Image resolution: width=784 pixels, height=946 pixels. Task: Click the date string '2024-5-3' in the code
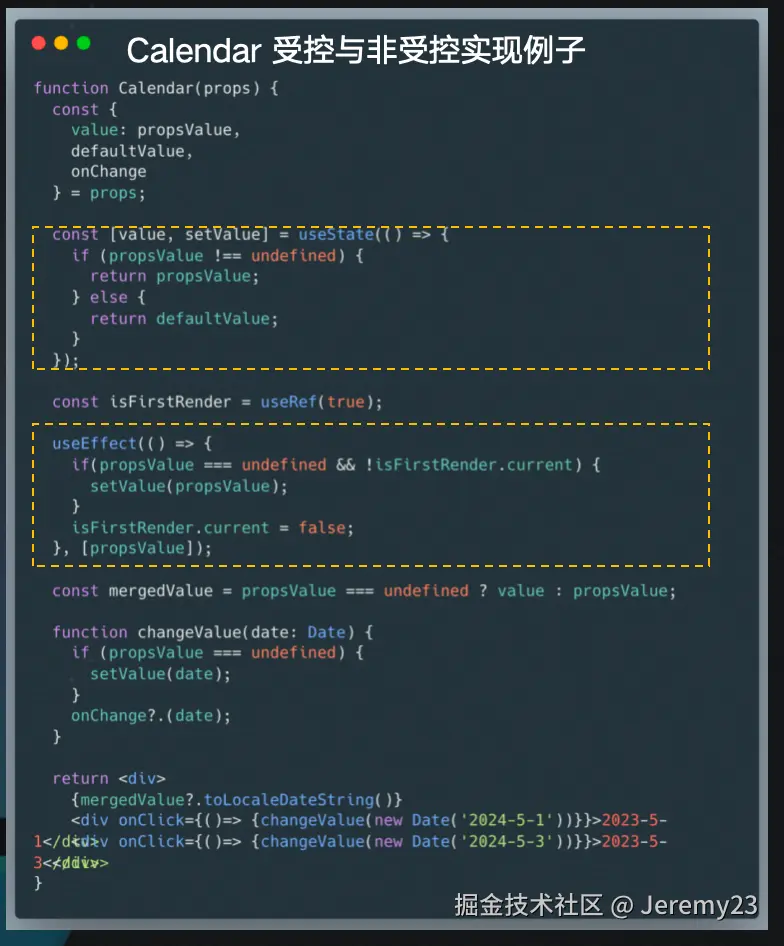(506, 842)
